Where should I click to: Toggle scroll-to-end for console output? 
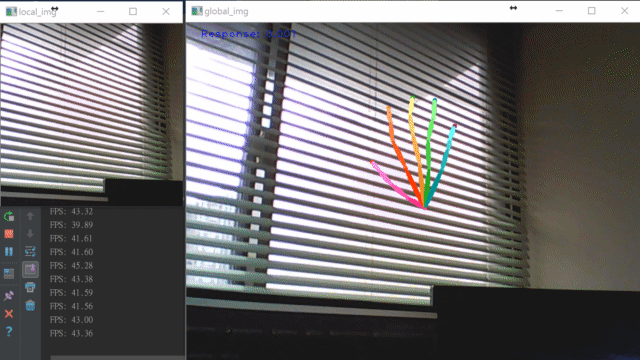30,269
